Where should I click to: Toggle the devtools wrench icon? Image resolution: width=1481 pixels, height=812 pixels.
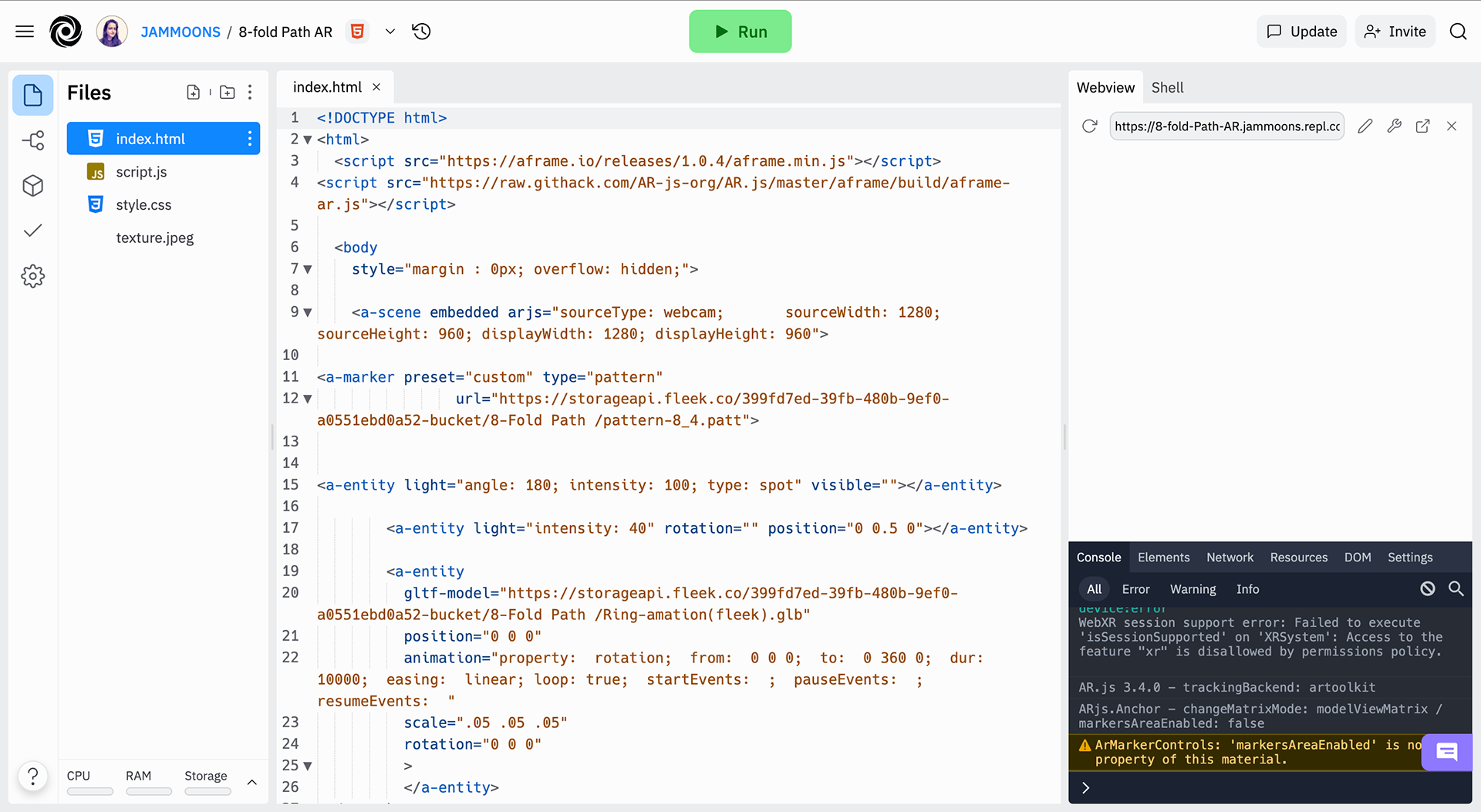tap(1394, 126)
